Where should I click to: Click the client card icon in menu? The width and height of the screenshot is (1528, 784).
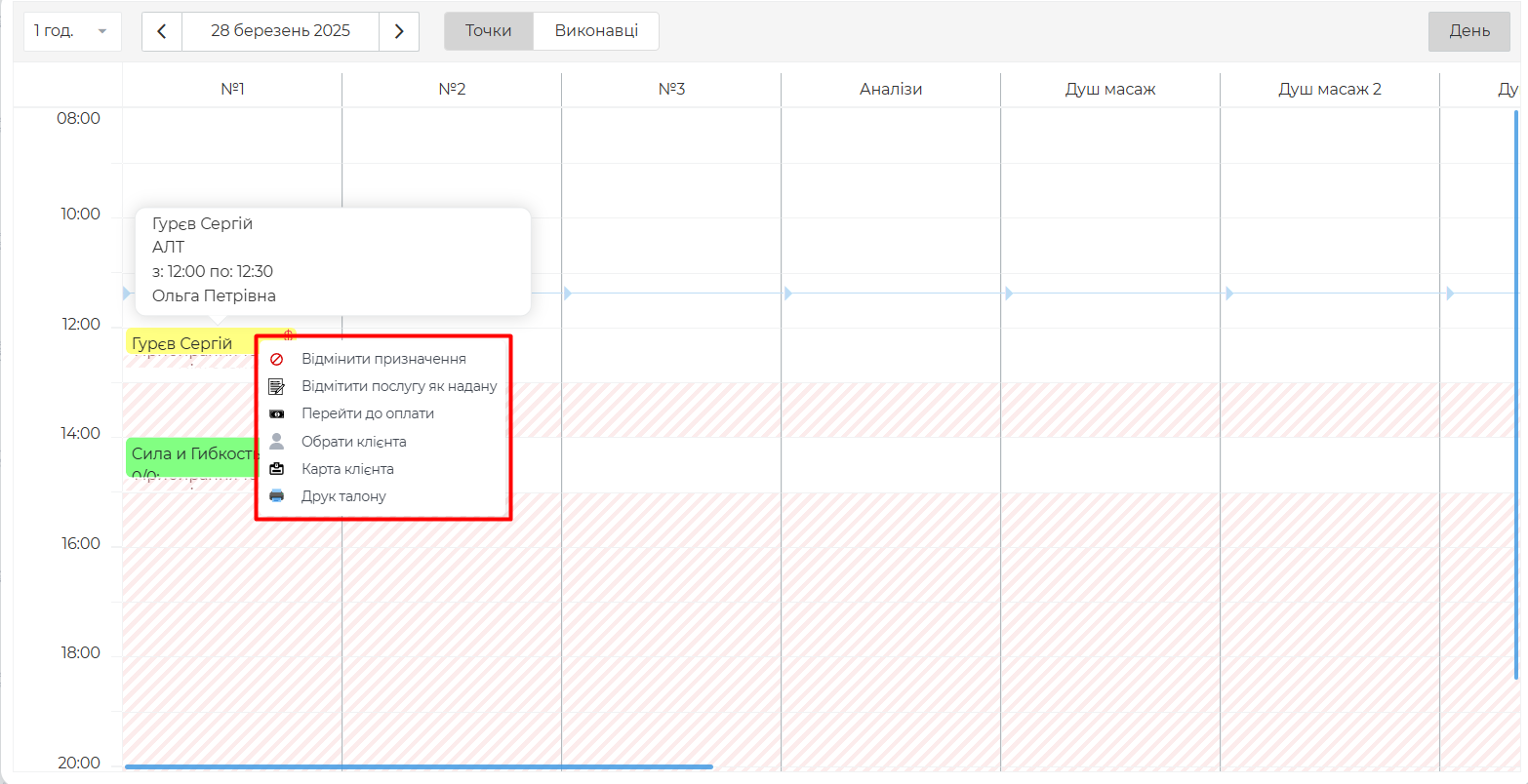(x=276, y=469)
